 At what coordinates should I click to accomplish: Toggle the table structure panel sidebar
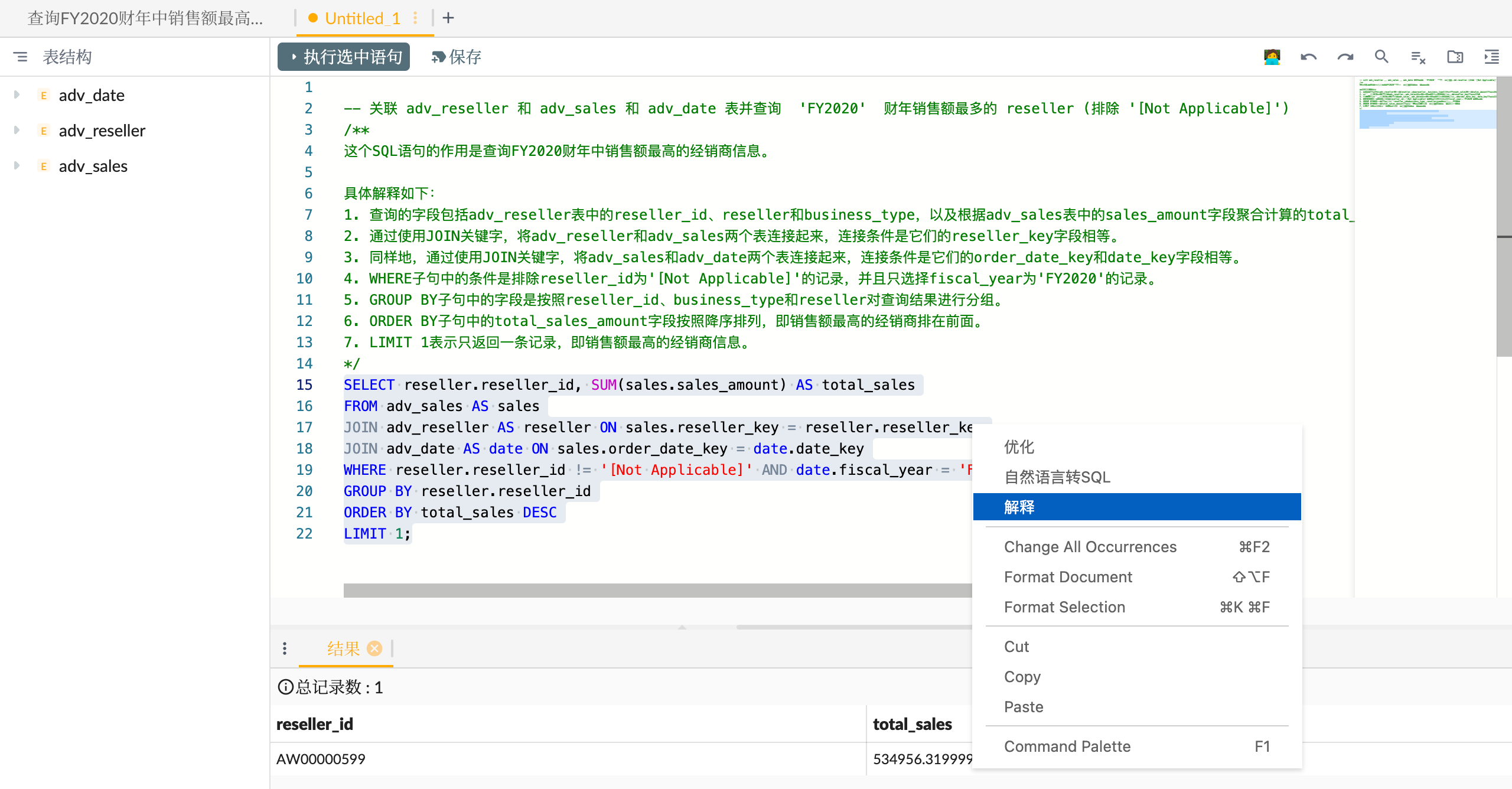(x=21, y=56)
